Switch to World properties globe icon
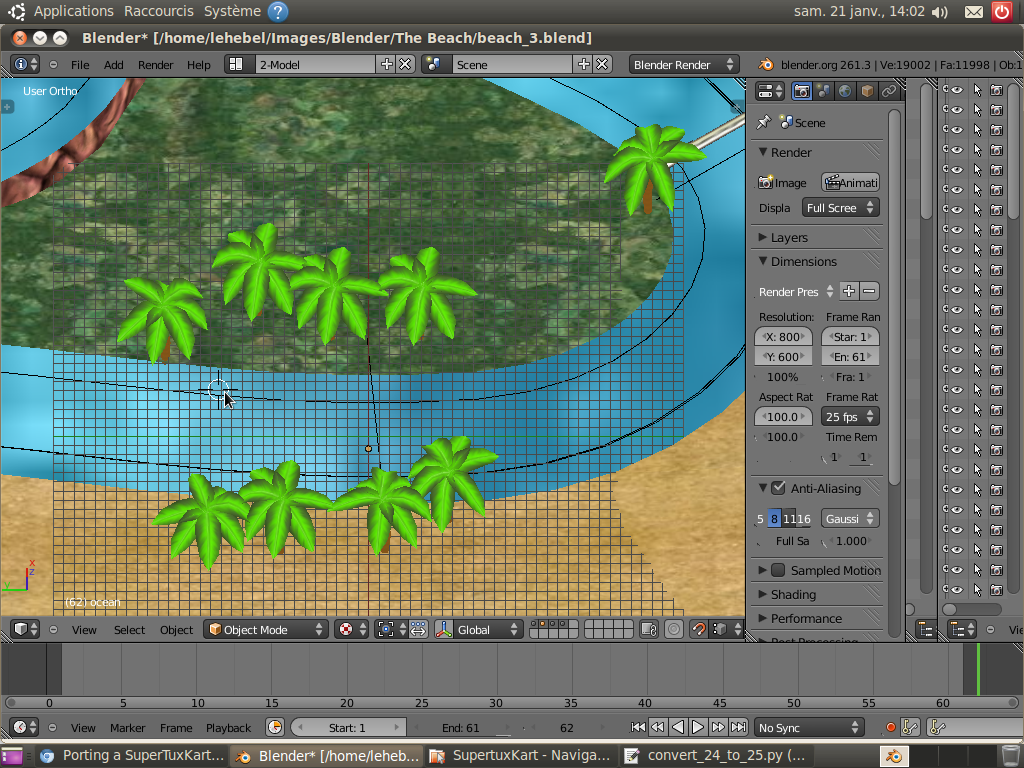 pos(845,91)
